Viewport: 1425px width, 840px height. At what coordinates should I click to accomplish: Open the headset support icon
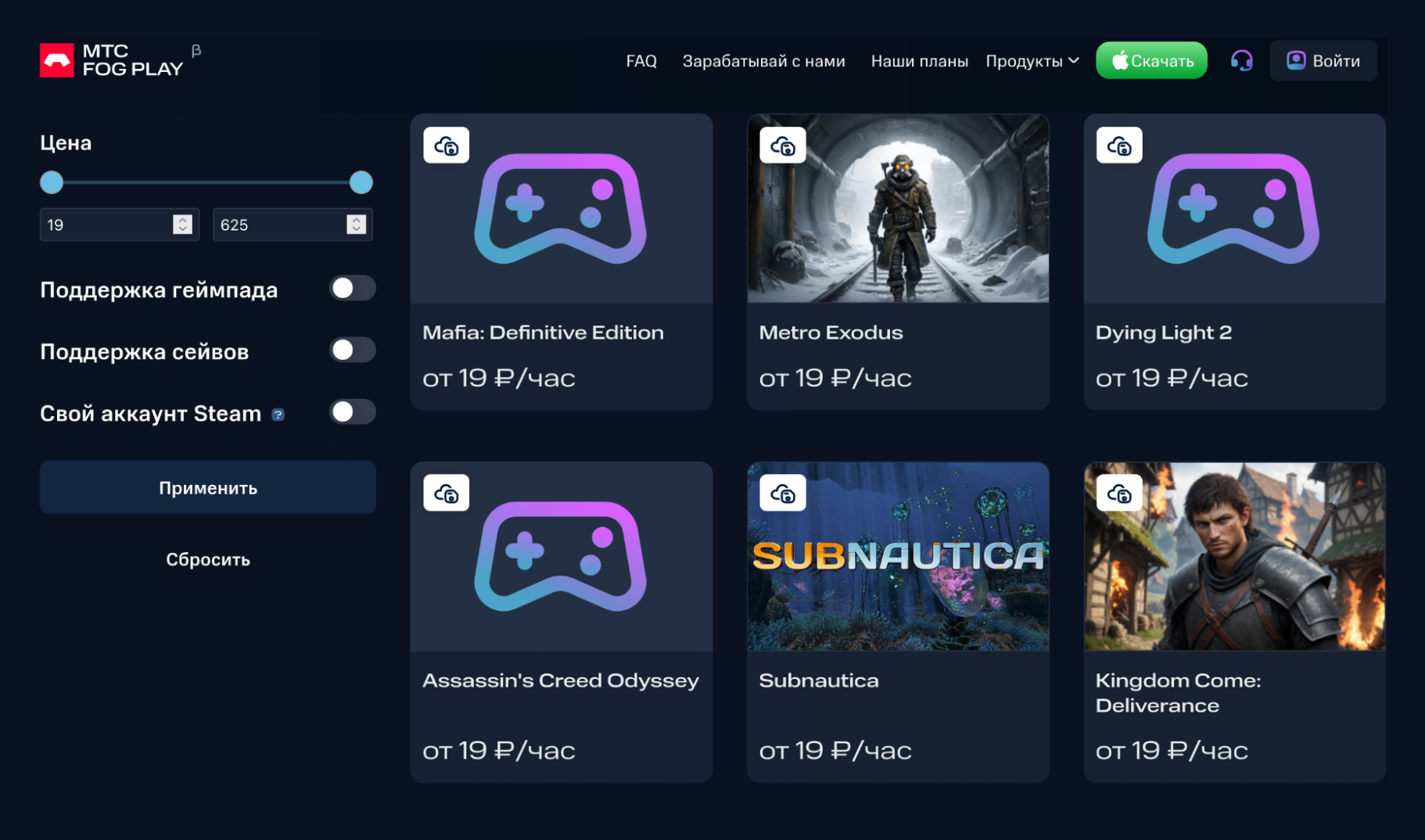click(x=1241, y=60)
